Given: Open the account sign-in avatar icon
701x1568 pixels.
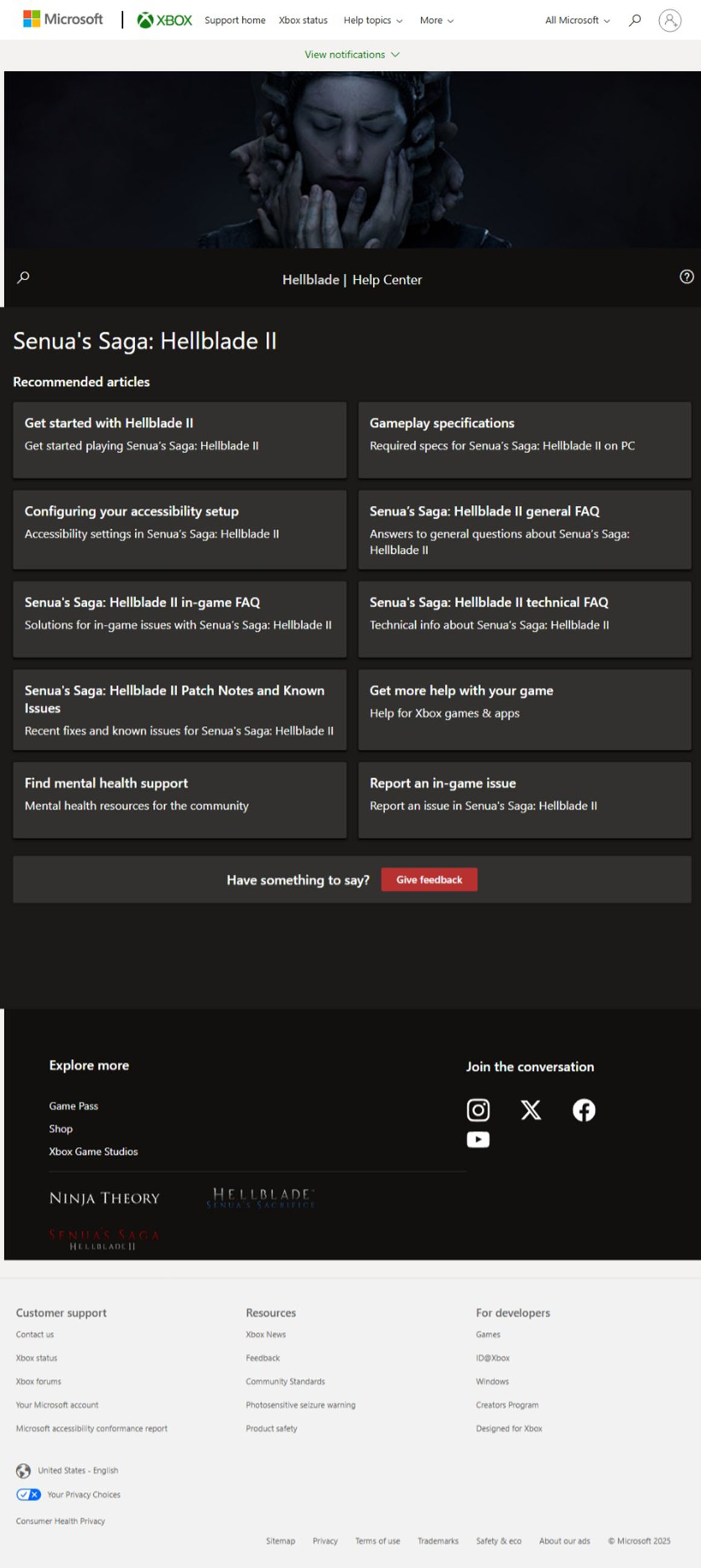Looking at the screenshot, I should (x=670, y=20).
